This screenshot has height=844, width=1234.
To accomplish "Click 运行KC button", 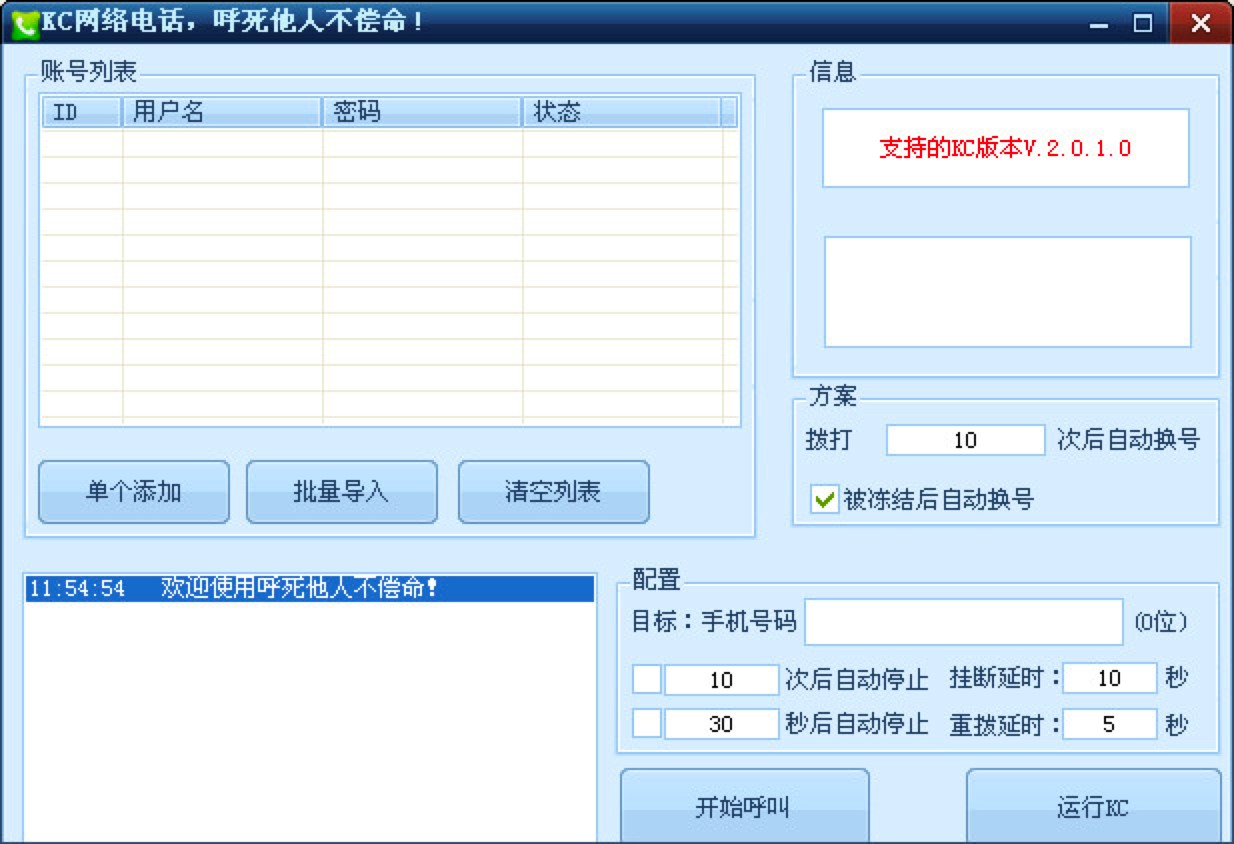I will coord(1093,806).
